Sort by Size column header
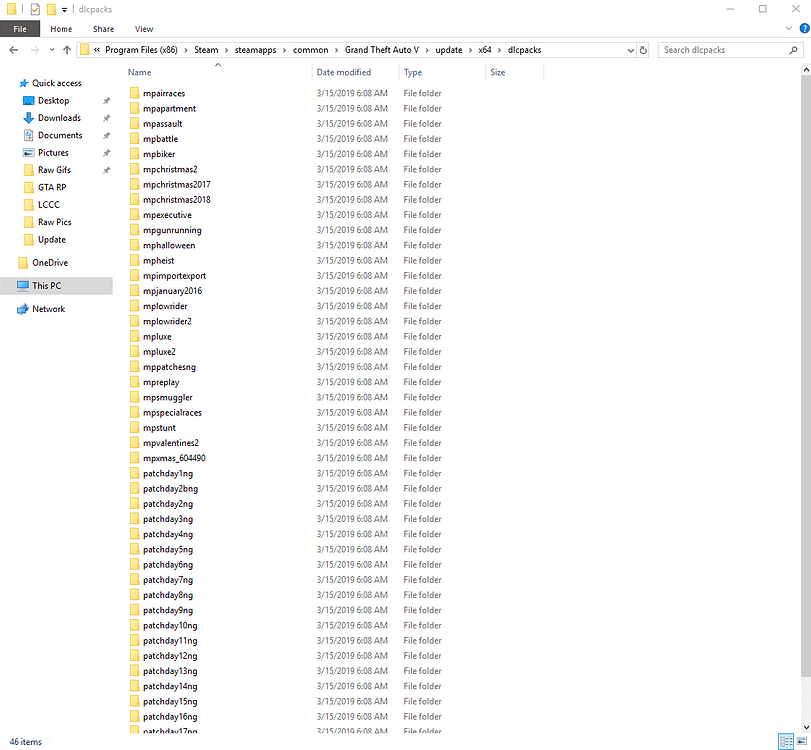811x750 pixels. (515, 72)
